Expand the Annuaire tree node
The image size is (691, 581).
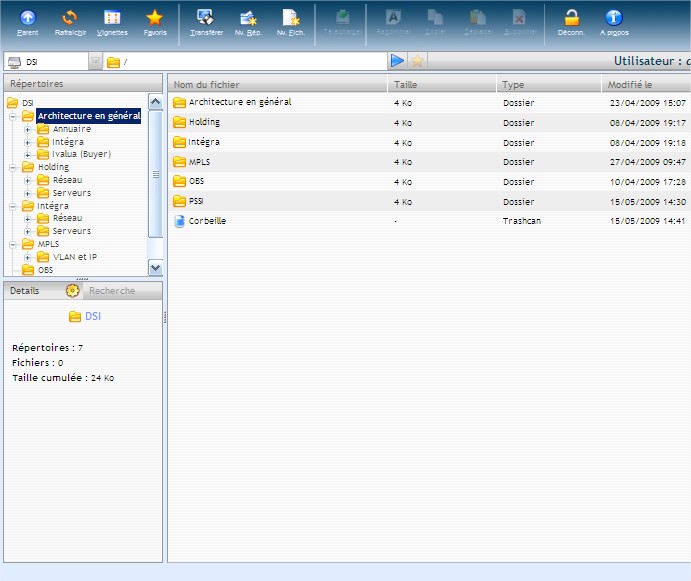coord(28,129)
